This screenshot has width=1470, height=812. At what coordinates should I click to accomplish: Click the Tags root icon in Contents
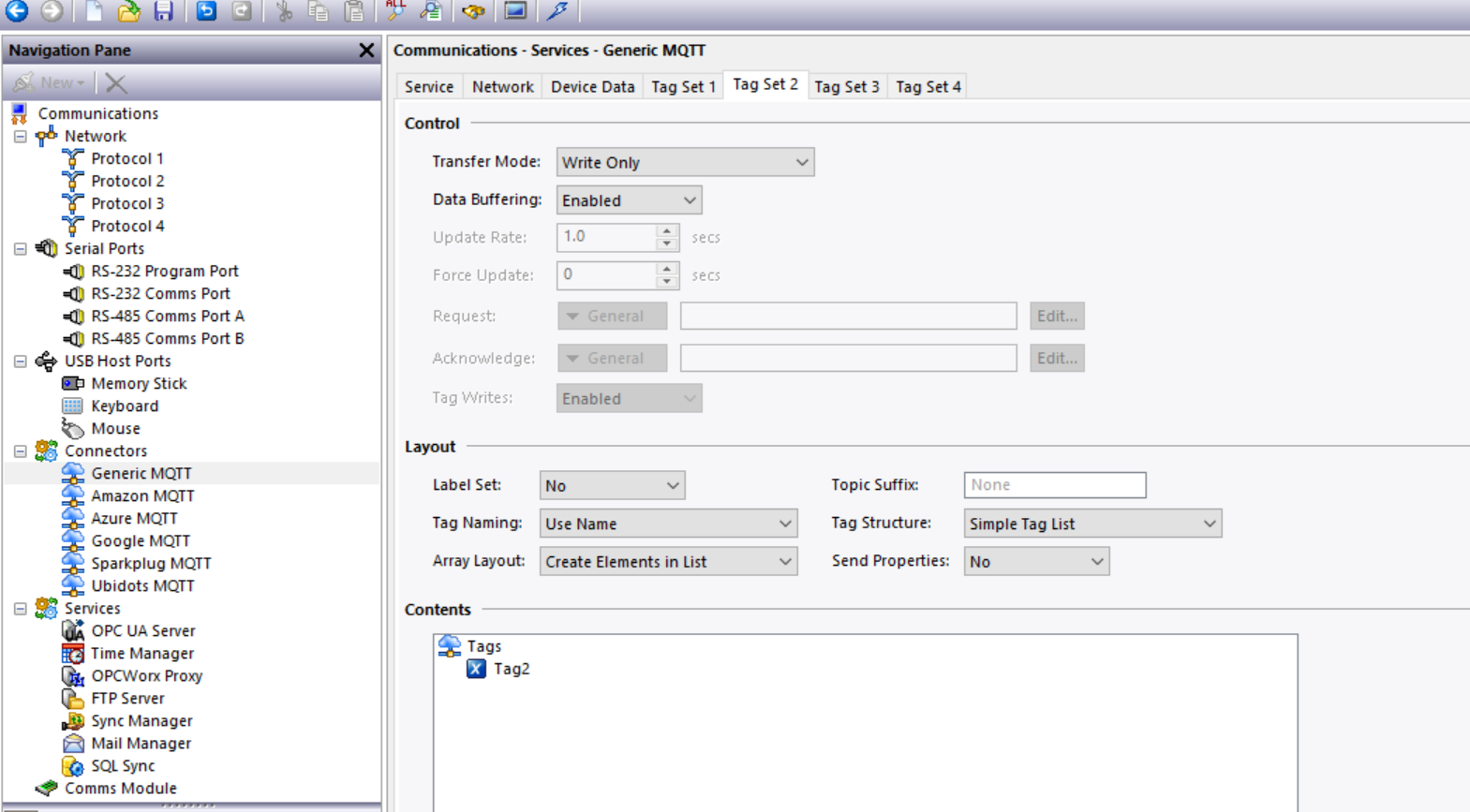[450, 645]
